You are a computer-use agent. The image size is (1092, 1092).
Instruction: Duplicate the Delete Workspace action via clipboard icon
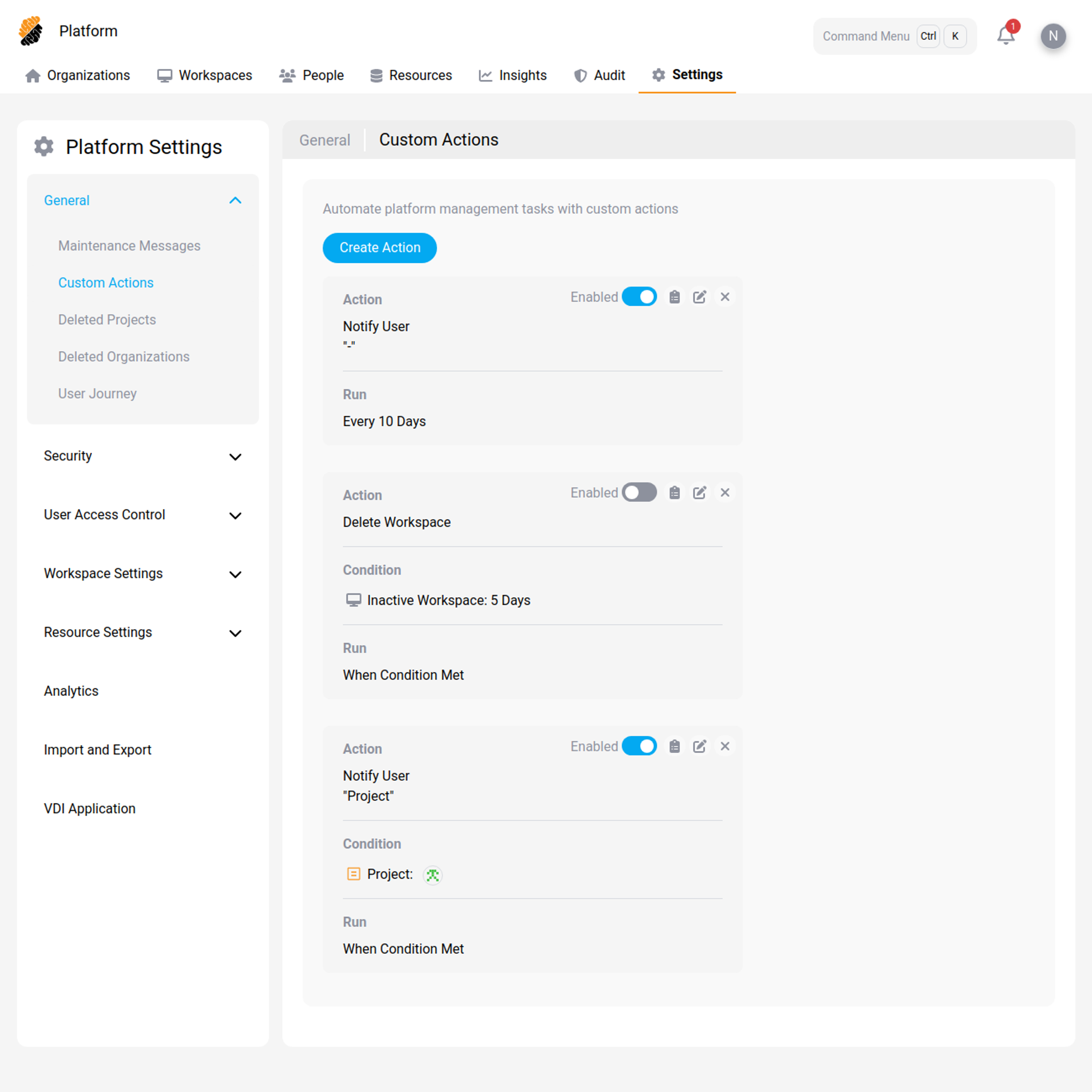click(x=674, y=492)
